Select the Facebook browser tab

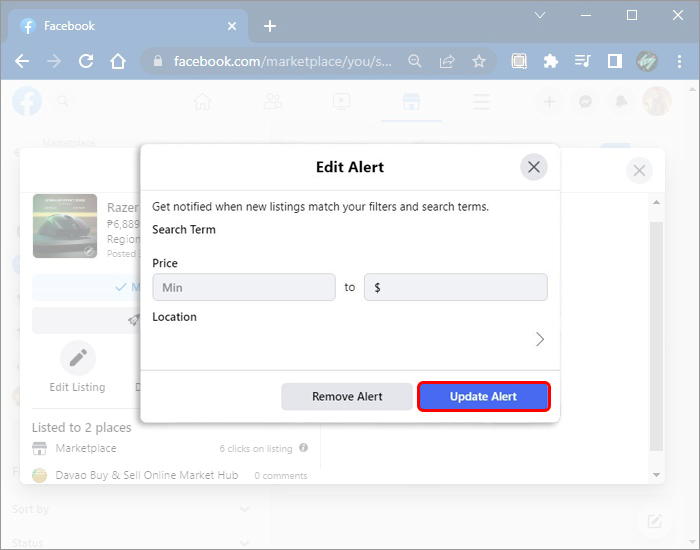(x=128, y=26)
